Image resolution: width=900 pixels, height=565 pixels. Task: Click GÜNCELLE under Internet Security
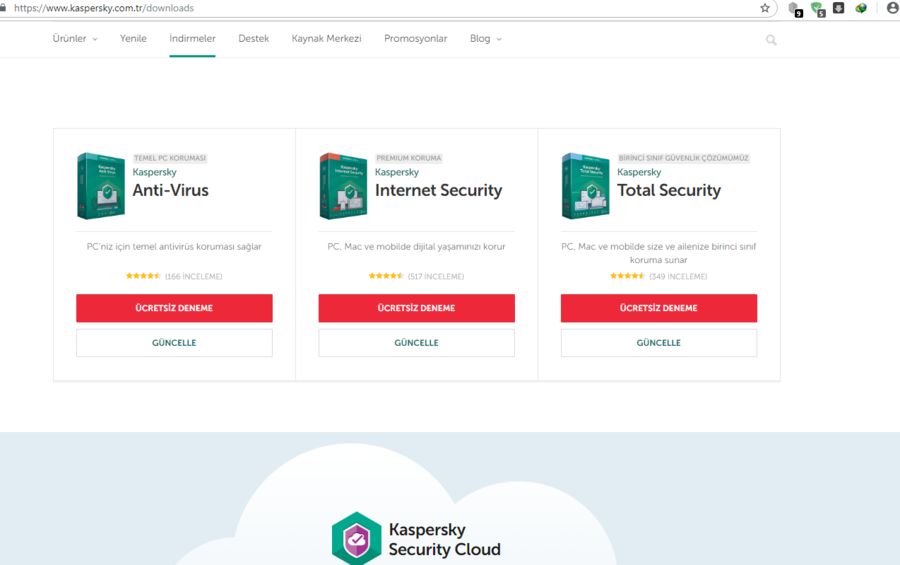tap(417, 343)
